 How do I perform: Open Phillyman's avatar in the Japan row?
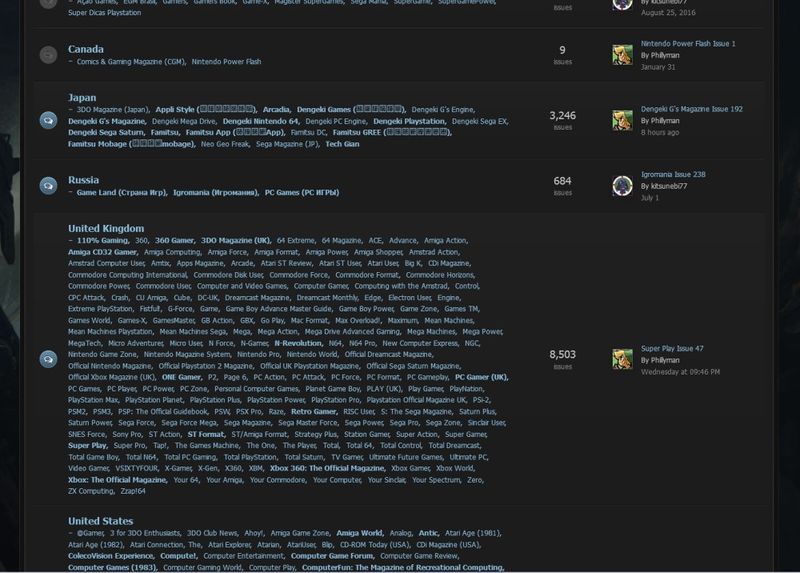coord(622,120)
